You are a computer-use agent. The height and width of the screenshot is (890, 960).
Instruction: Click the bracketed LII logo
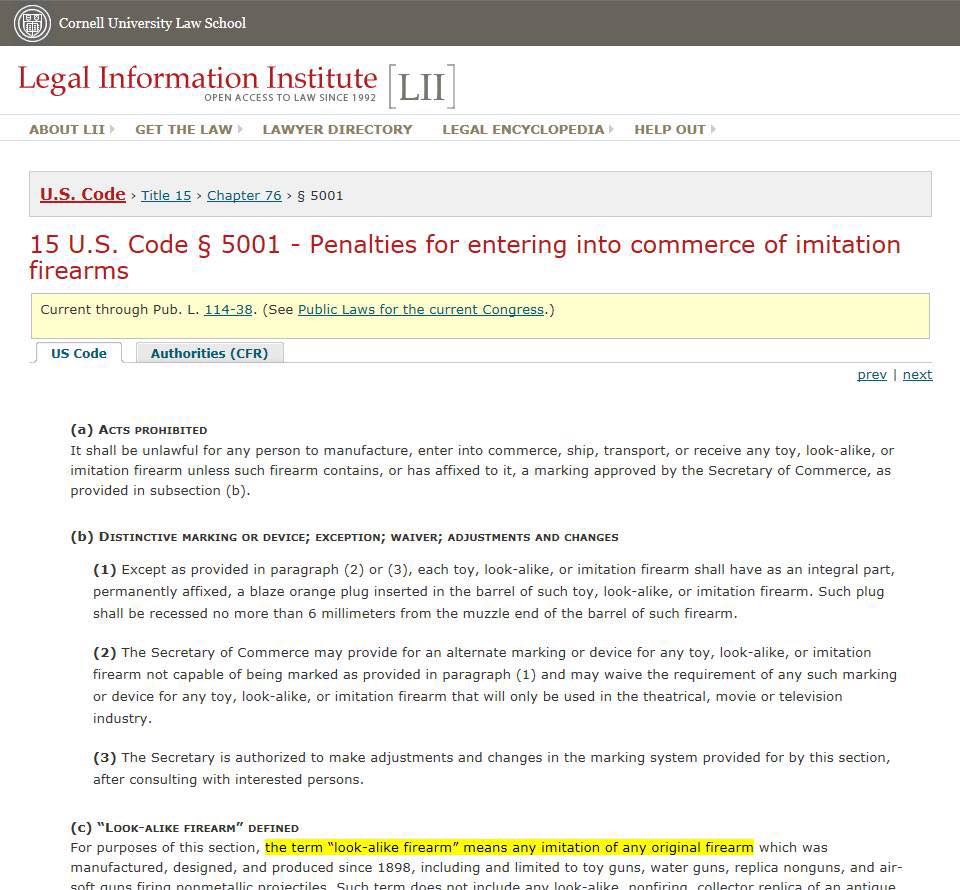pyautogui.click(x=421, y=87)
